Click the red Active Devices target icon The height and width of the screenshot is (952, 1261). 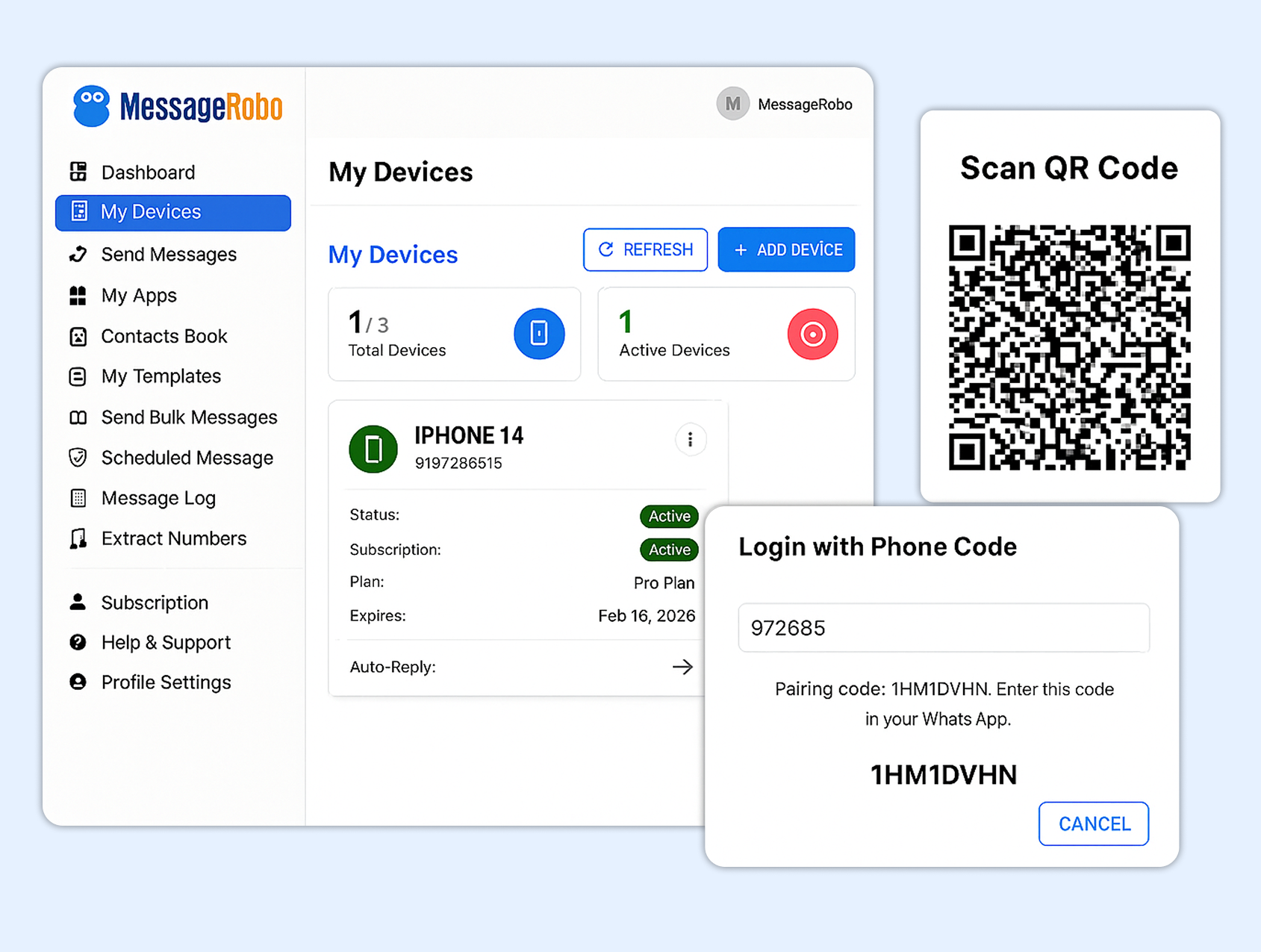(x=813, y=334)
